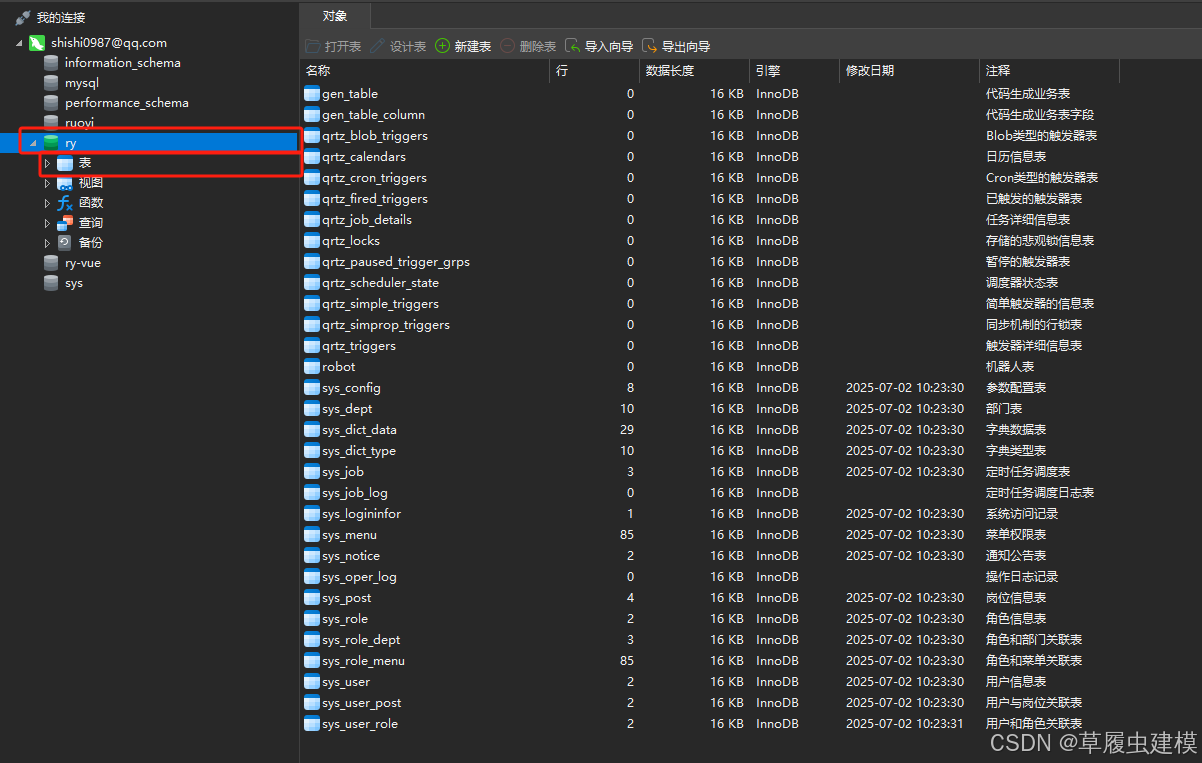The height and width of the screenshot is (763, 1202).
Task: Select the 我的连接 root label
Action: click(61, 18)
